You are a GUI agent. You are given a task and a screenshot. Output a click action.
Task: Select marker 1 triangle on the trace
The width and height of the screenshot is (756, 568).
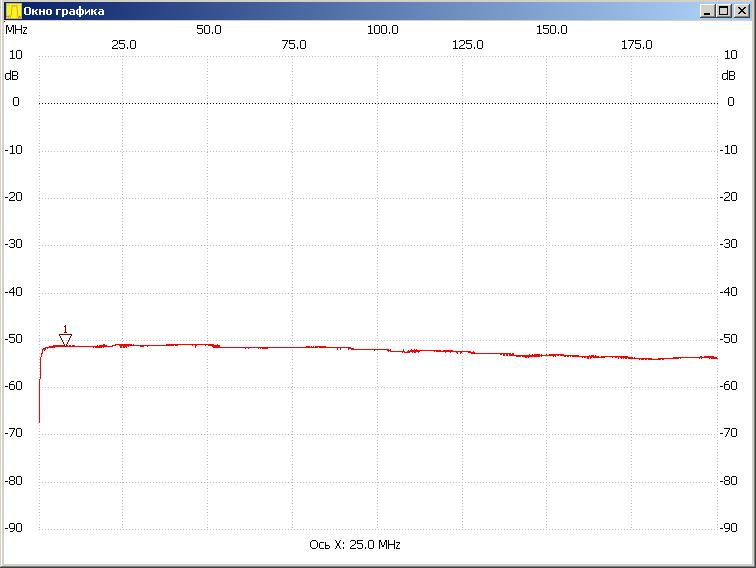click(66, 339)
